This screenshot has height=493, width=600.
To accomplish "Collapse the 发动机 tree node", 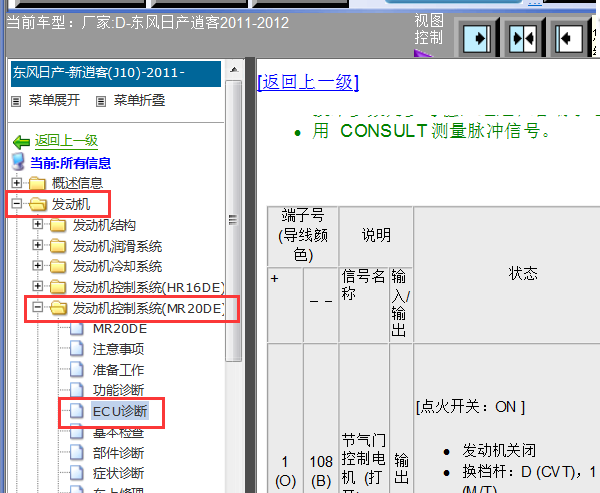I will pyautogui.click(x=16, y=203).
